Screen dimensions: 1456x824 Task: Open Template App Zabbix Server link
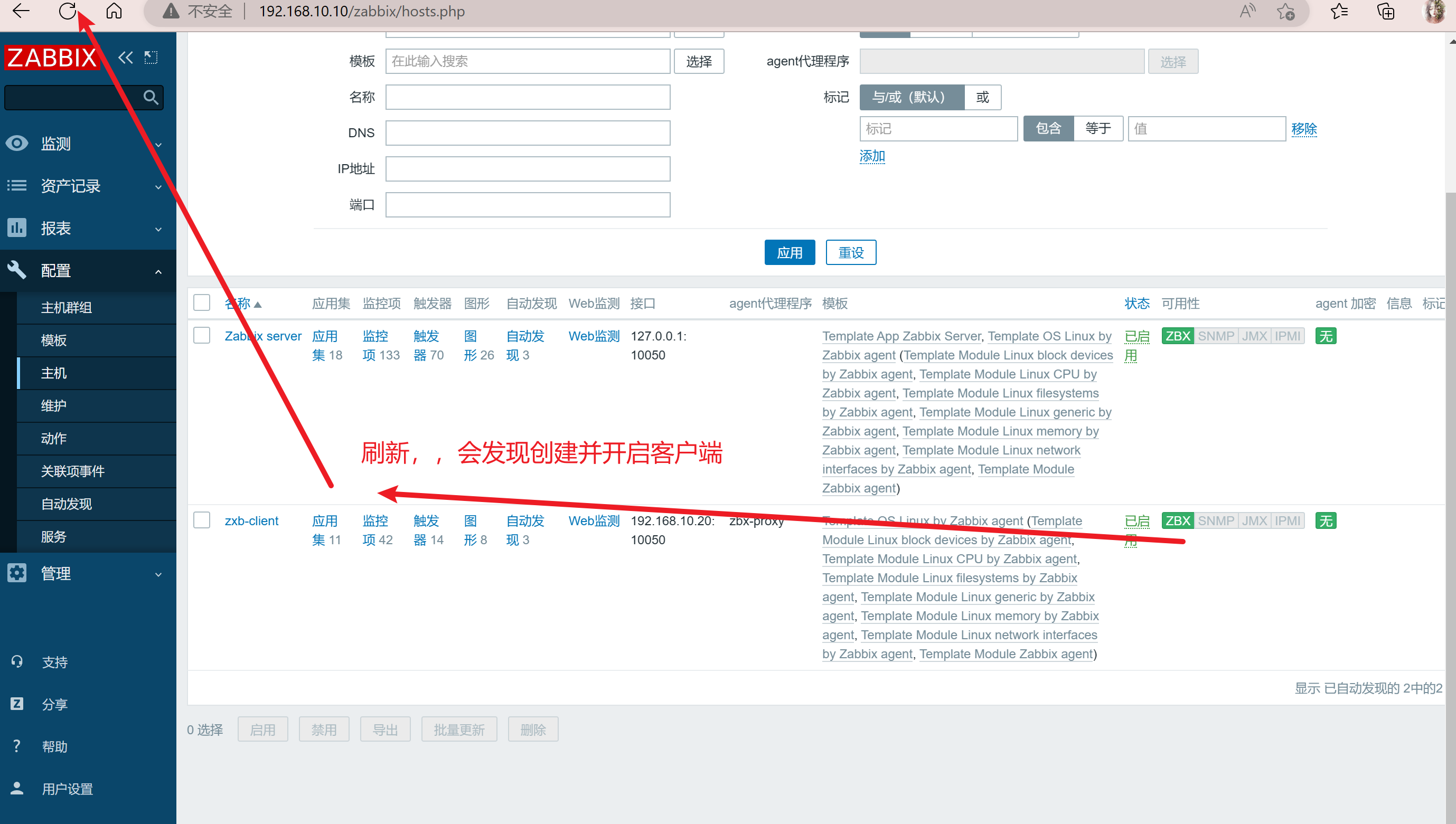901,336
